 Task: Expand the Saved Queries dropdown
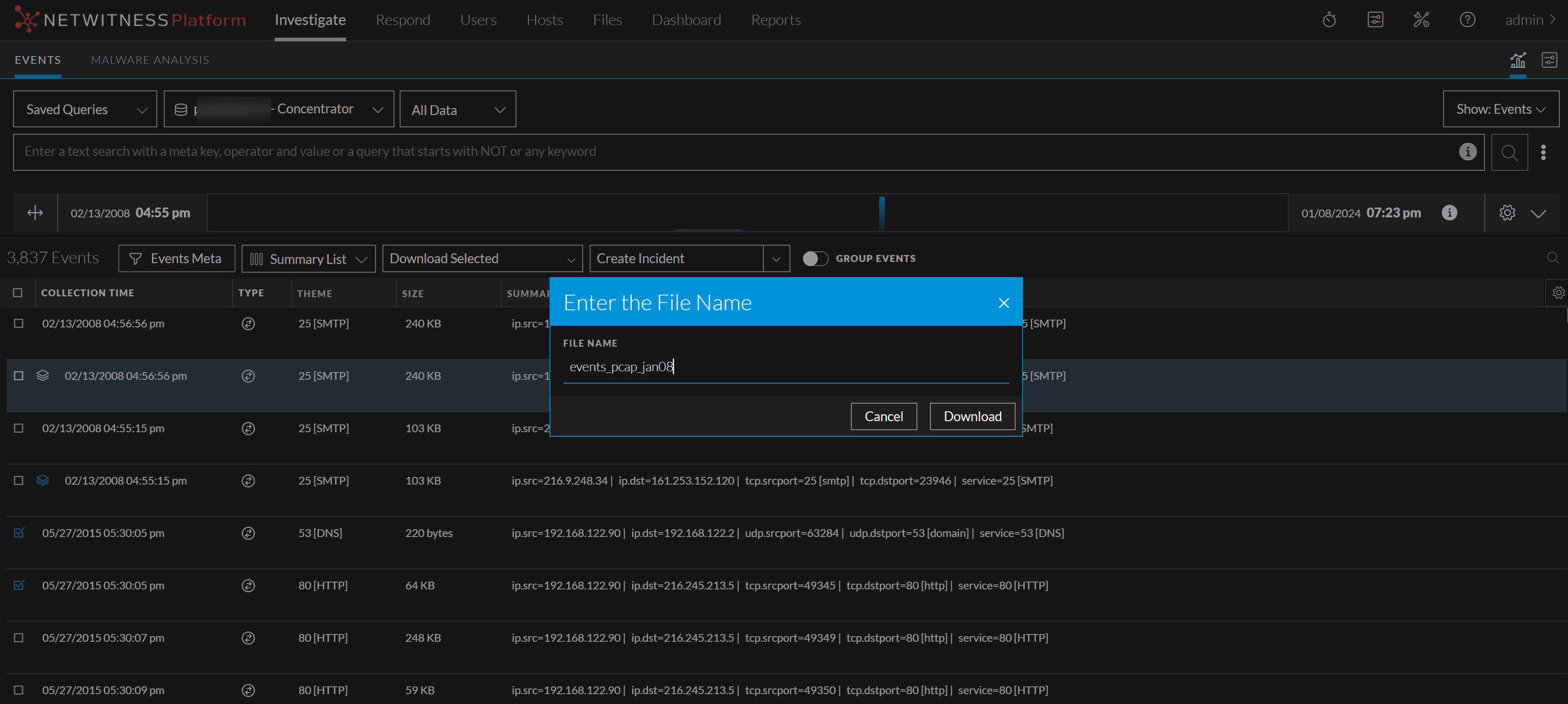click(85, 110)
